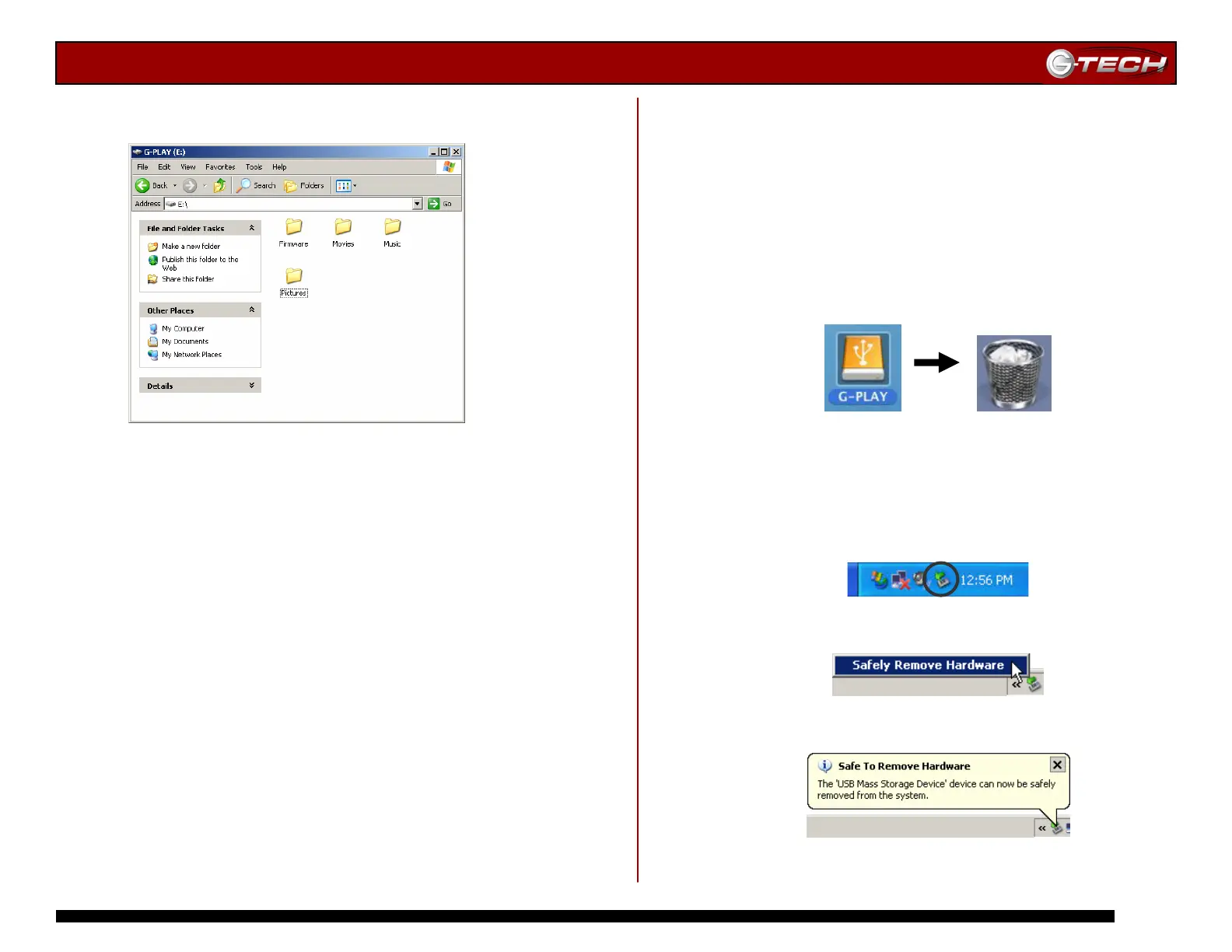Click the tray icon the balloon points to
1232x952 pixels.
[x=1057, y=828]
